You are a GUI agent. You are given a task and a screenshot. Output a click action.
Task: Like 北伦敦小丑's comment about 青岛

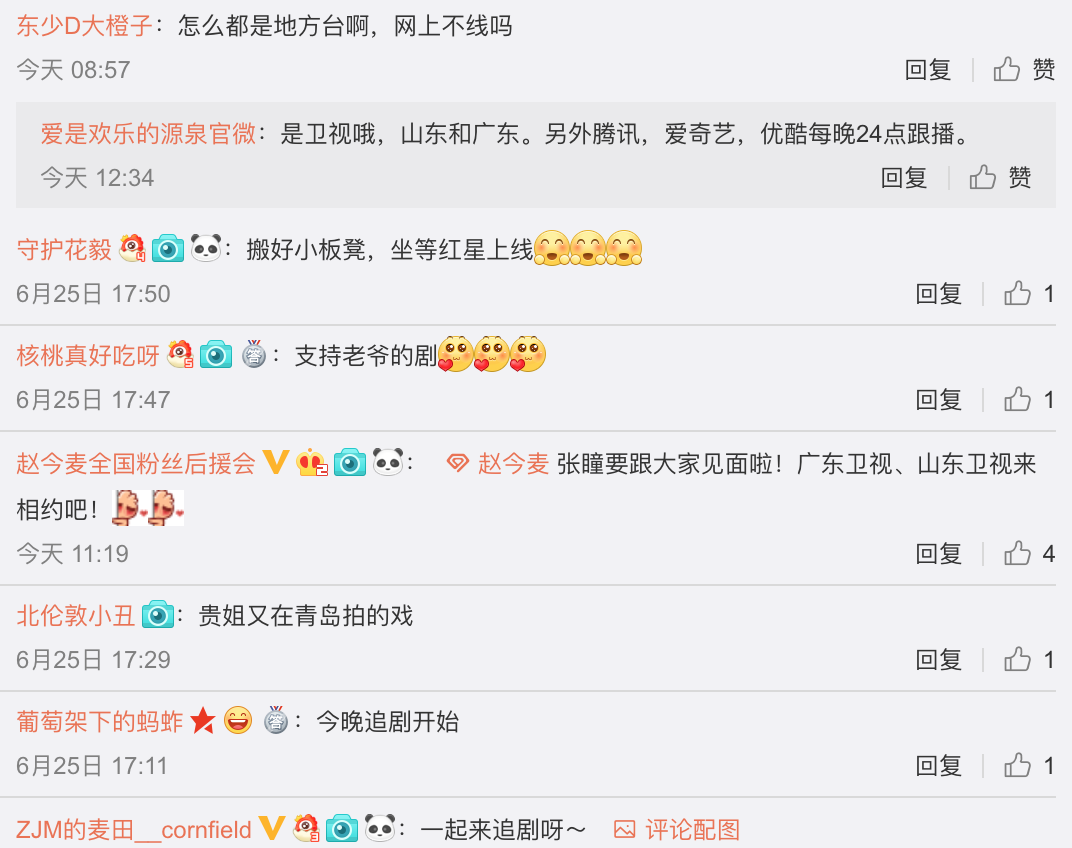click(x=1028, y=660)
